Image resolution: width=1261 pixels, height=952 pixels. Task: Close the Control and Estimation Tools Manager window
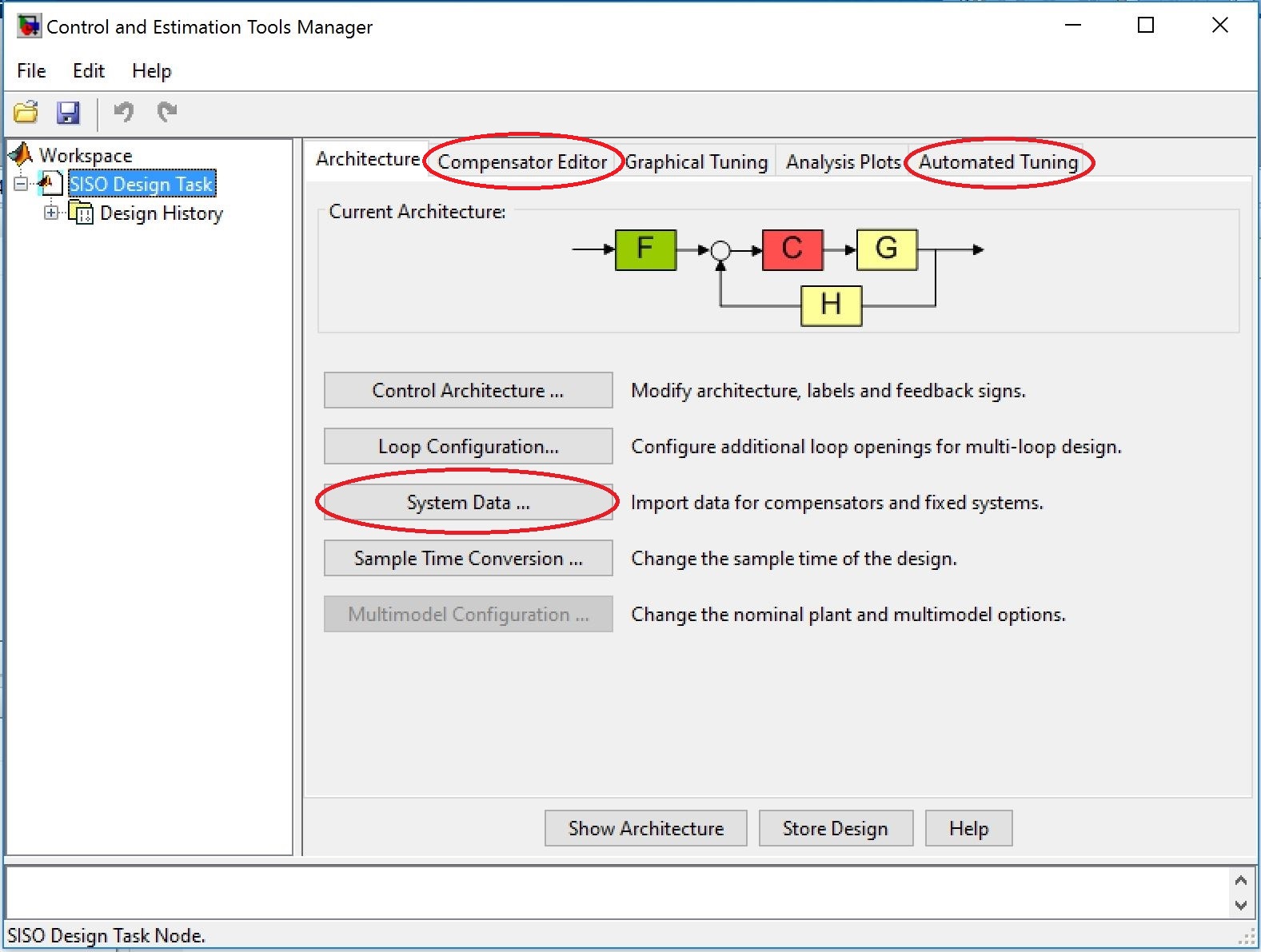pos(1220,26)
